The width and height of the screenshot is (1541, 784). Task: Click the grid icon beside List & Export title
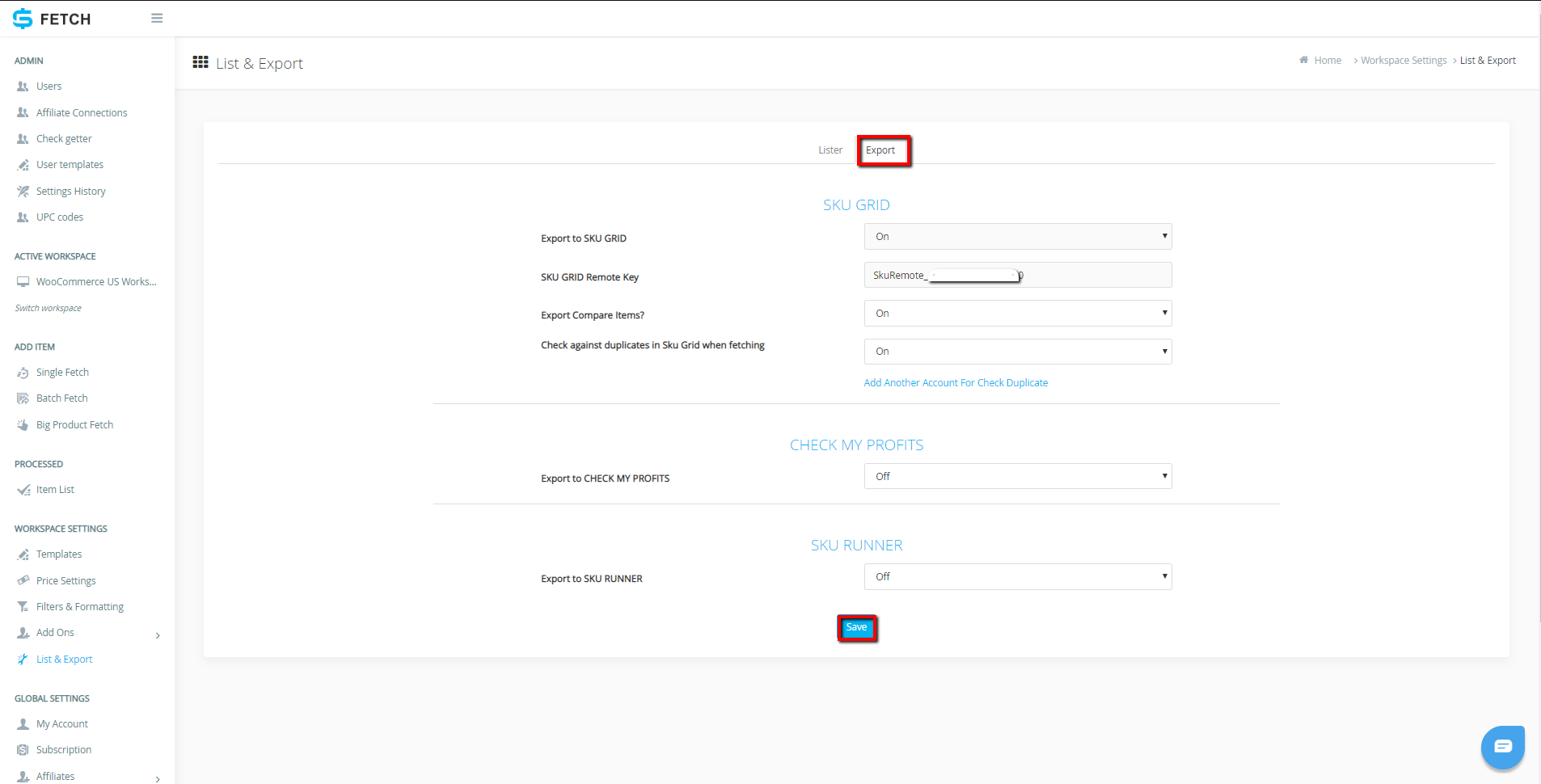click(x=201, y=62)
